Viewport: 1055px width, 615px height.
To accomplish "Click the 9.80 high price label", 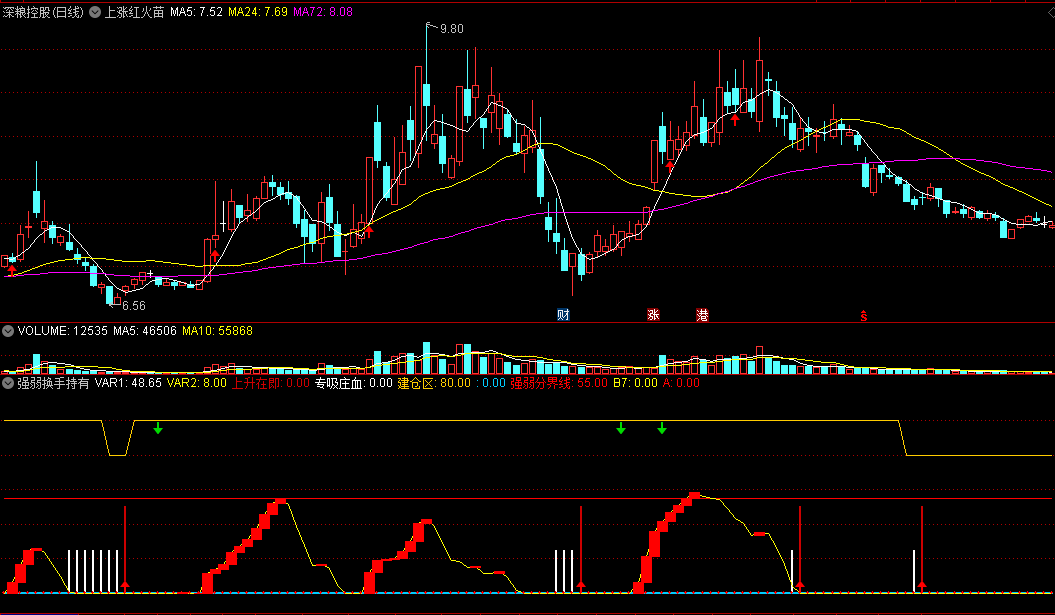I will (451, 29).
